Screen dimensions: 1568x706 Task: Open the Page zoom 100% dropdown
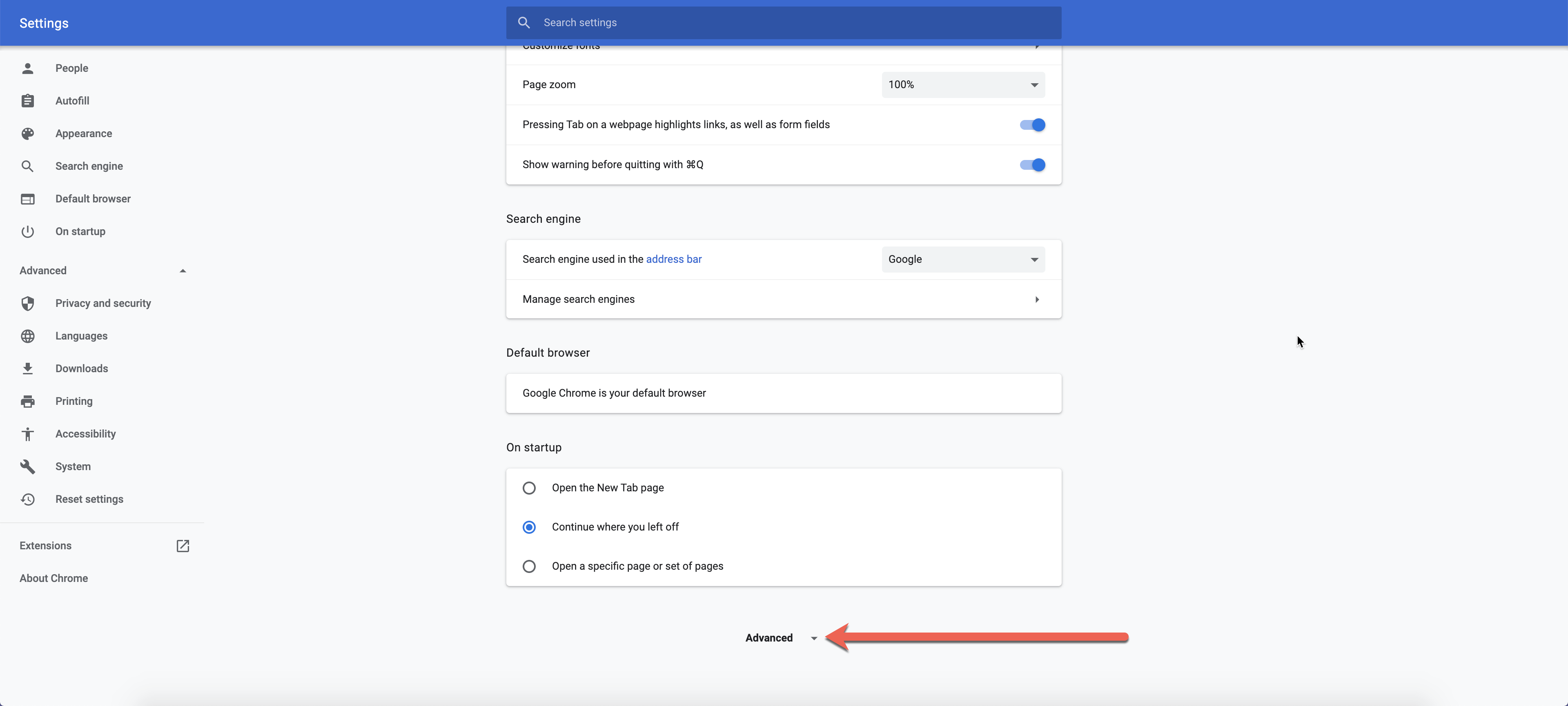coord(963,84)
